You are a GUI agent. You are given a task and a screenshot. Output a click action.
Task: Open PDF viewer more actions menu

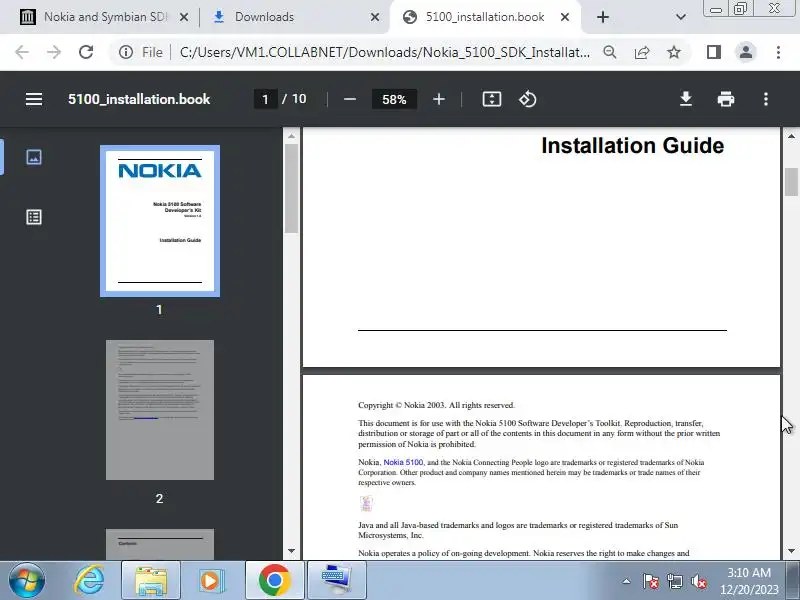[766, 99]
